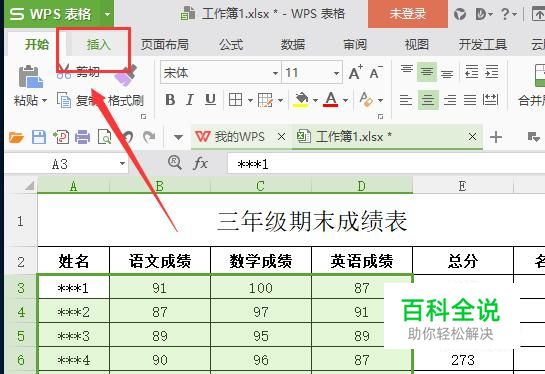Click the 三年级期末成绩表 title cell
Viewport: 545px width, 374px height.
coord(312,221)
